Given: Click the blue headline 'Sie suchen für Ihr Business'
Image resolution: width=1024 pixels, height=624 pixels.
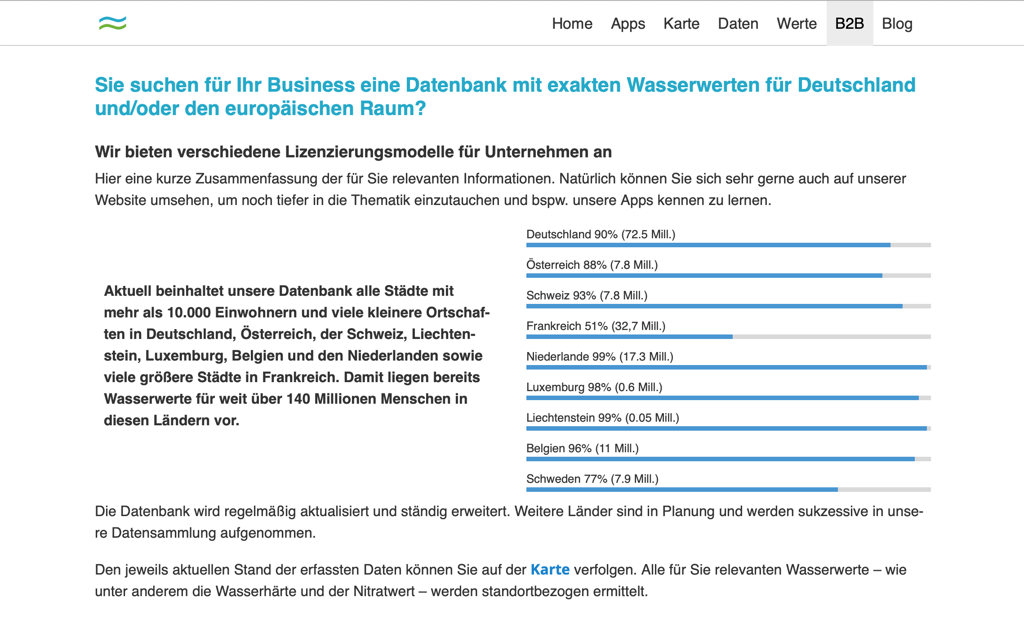Looking at the screenshot, I should (x=505, y=97).
